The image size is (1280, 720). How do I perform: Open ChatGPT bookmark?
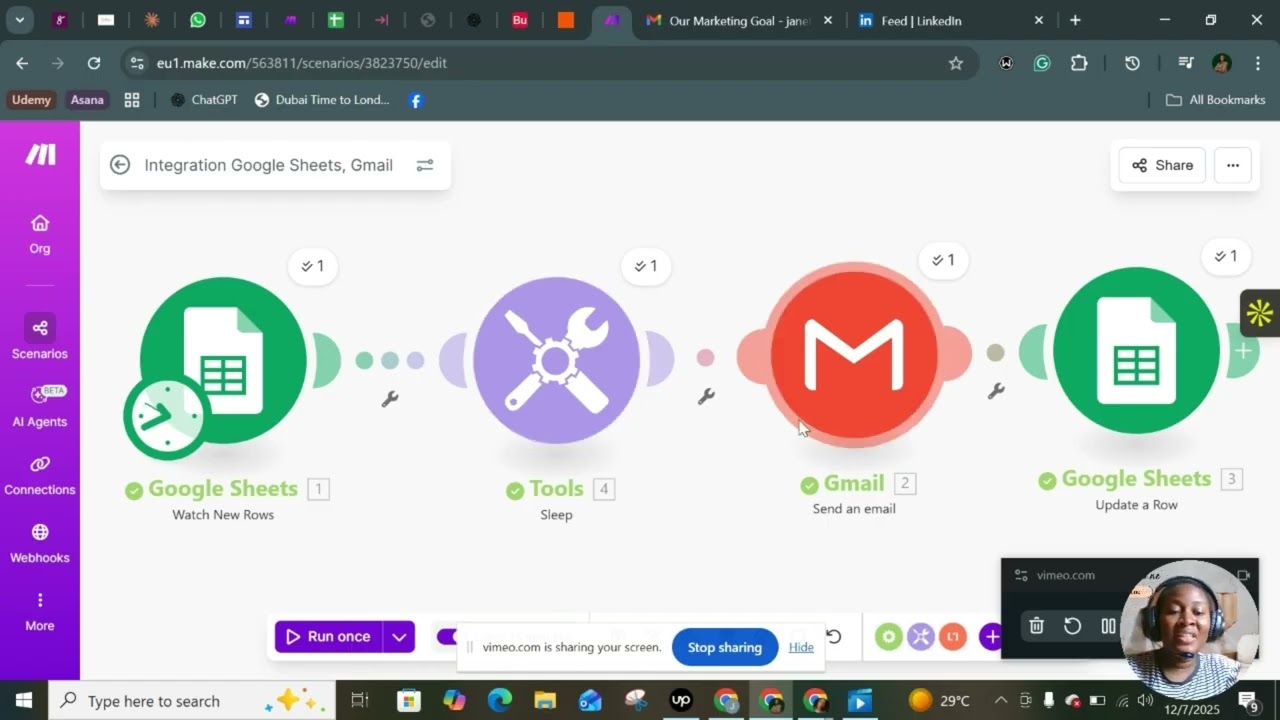204,100
